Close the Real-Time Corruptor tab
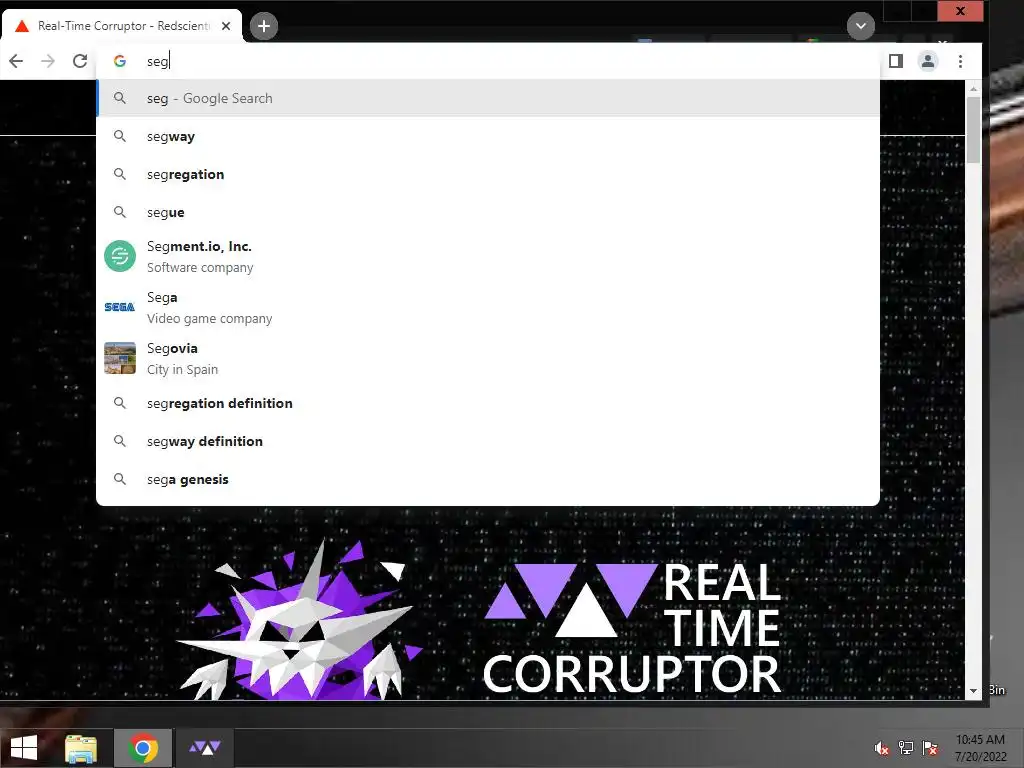Screen dimensions: 1024x768 point(226,26)
